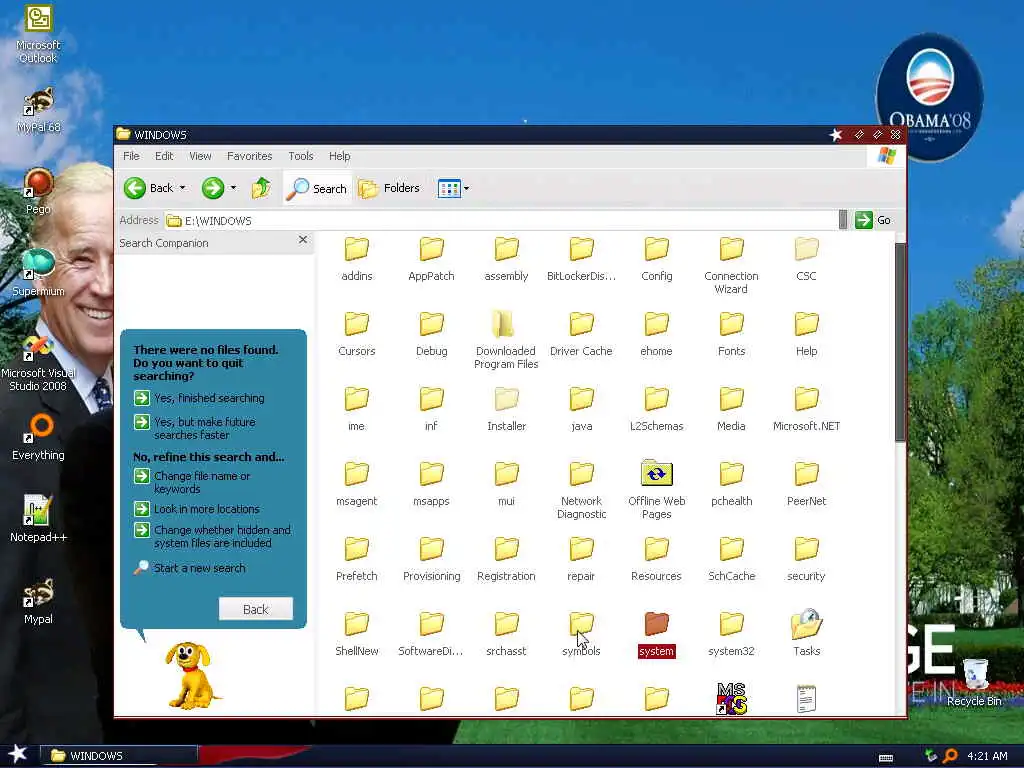Image resolution: width=1024 pixels, height=768 pixels.
Task: Click the green Forward arrow button
Action: coord(212,188)
